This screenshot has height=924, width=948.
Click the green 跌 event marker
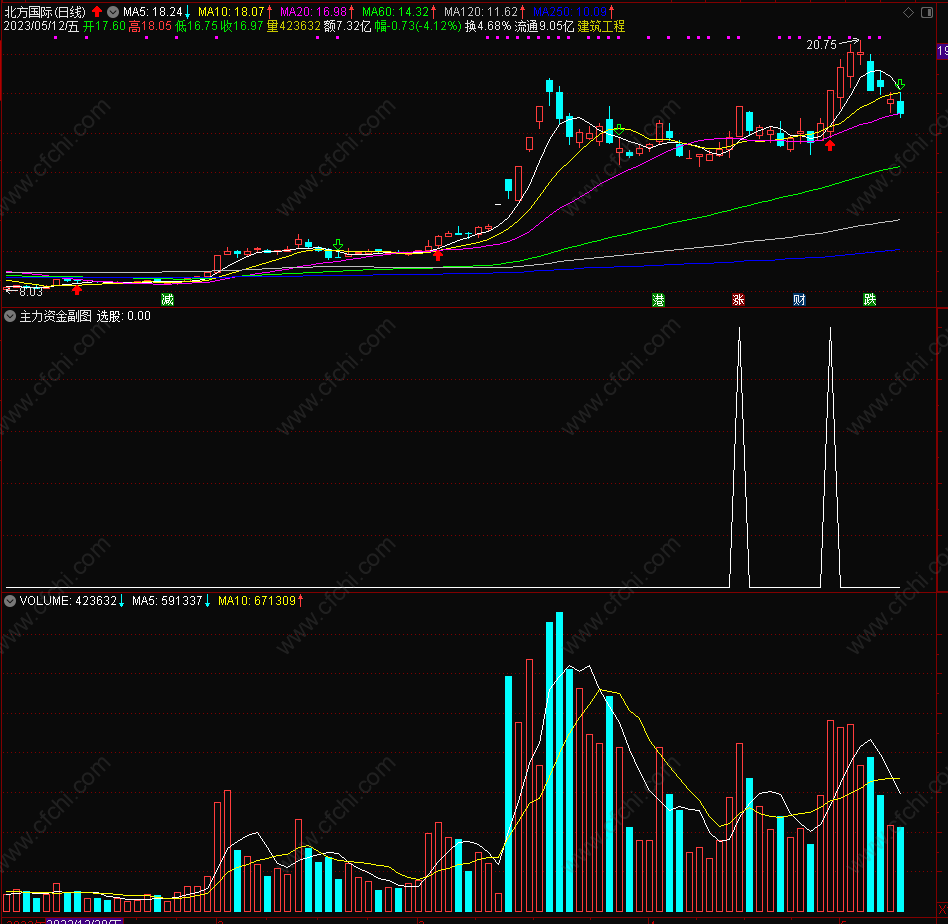tap(869, 299)
